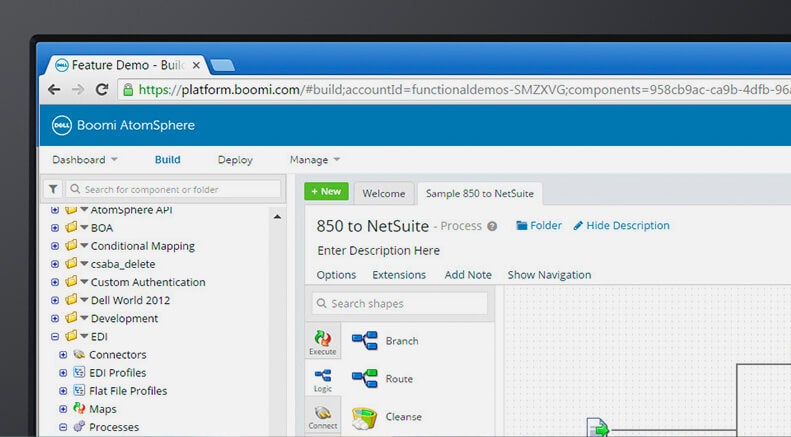Image resolution: width=791 pixels, height=437 pixels.
Task: Expand the BOA folder
Action: 55,228
